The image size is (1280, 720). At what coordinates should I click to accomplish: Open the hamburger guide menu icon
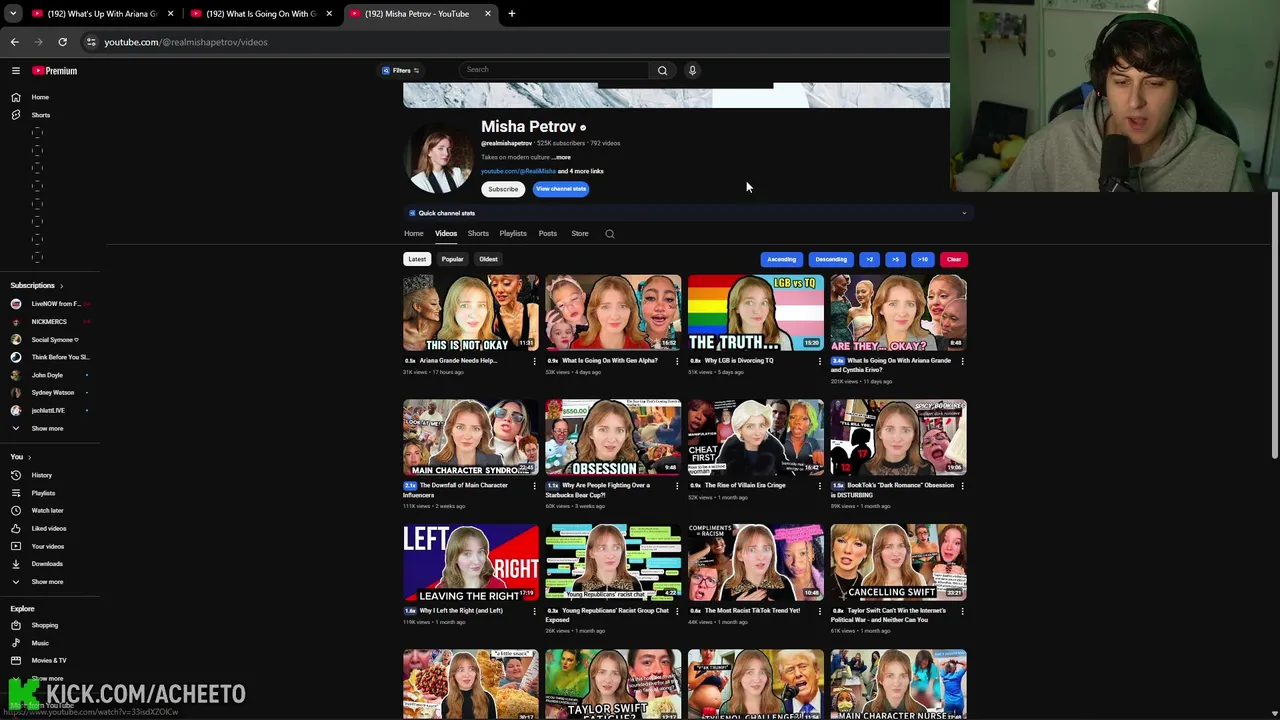pos(16,71)
